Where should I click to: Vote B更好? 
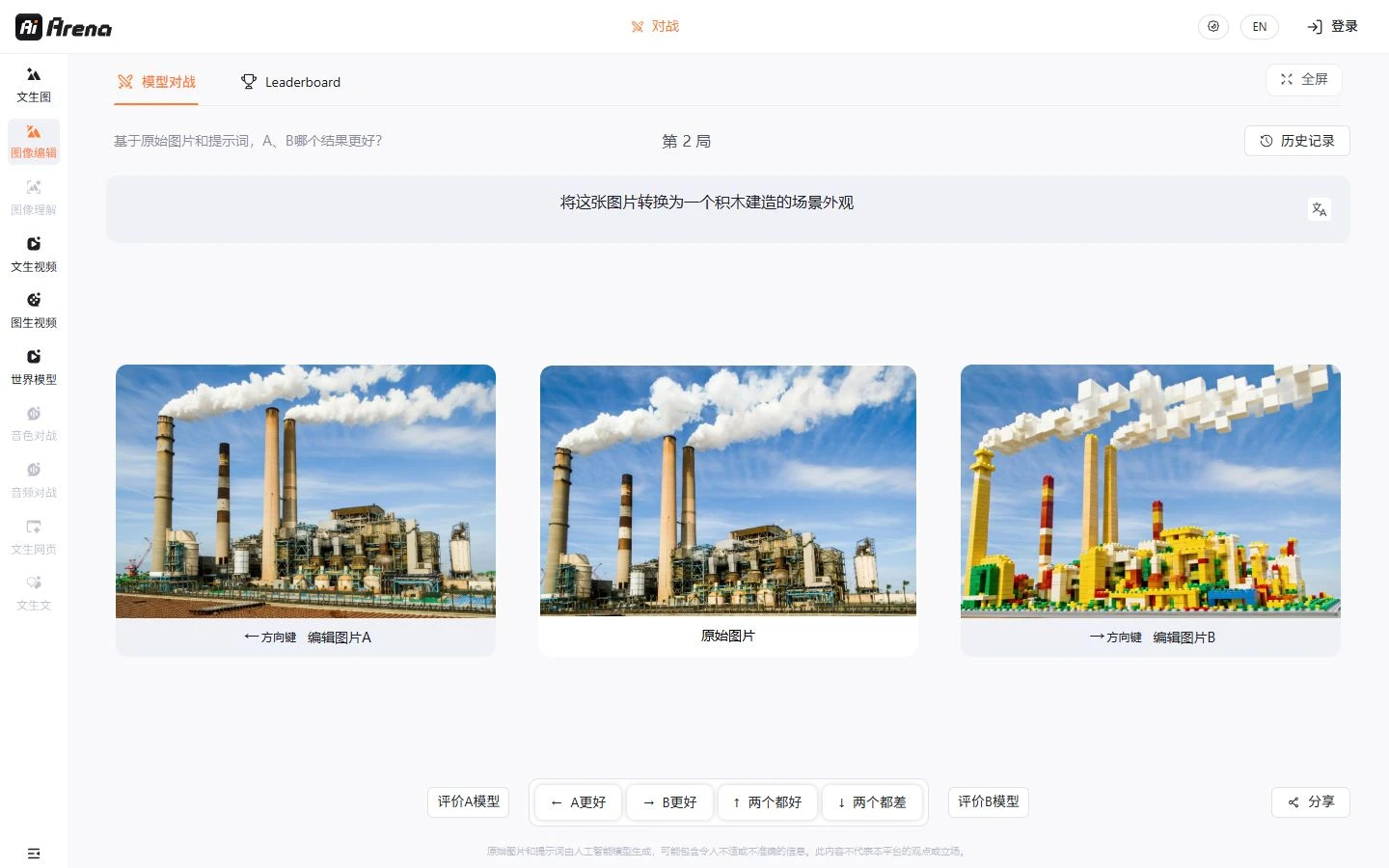(x=669, y=802)
